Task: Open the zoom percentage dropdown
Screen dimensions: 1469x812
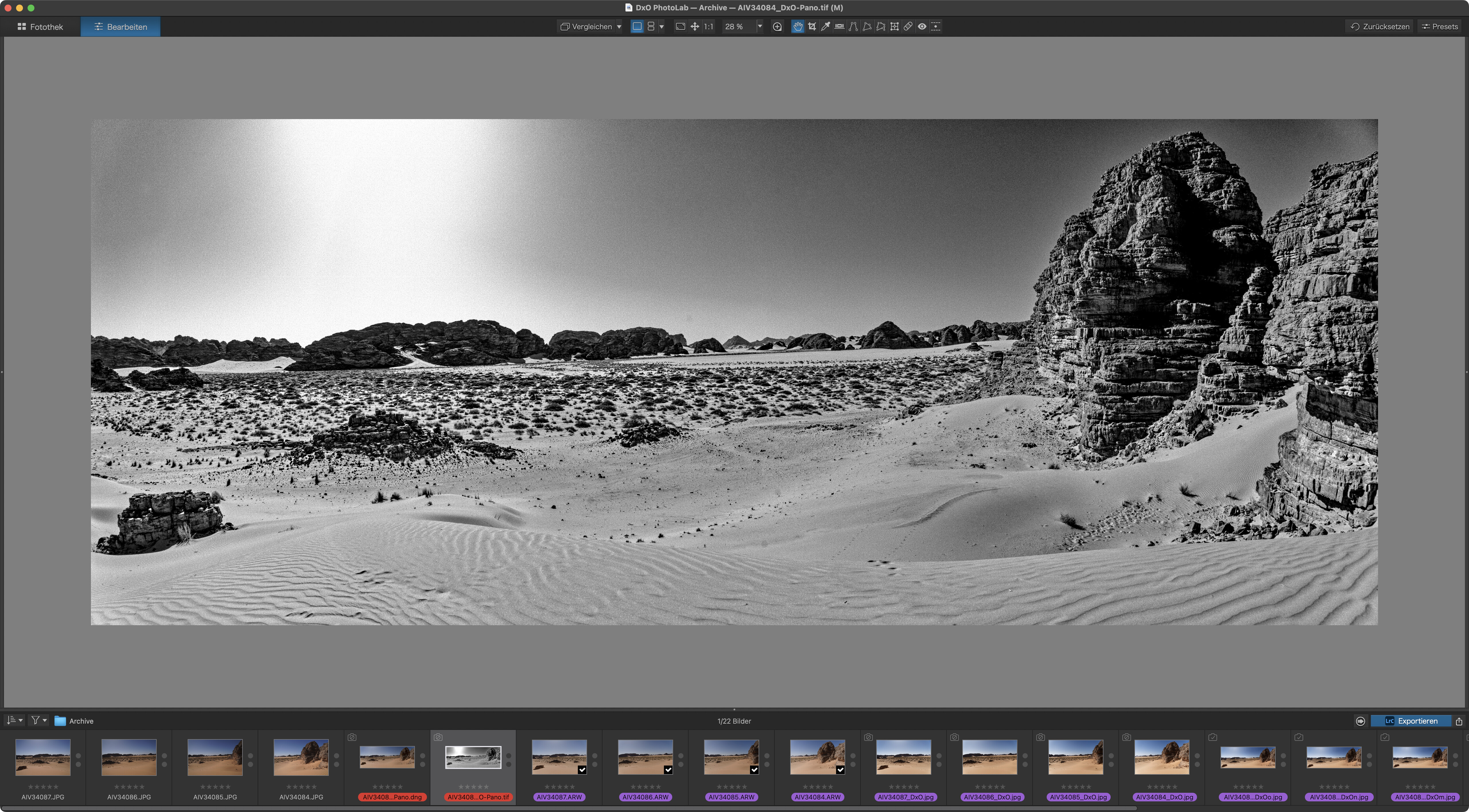Action: click(759, 26)
